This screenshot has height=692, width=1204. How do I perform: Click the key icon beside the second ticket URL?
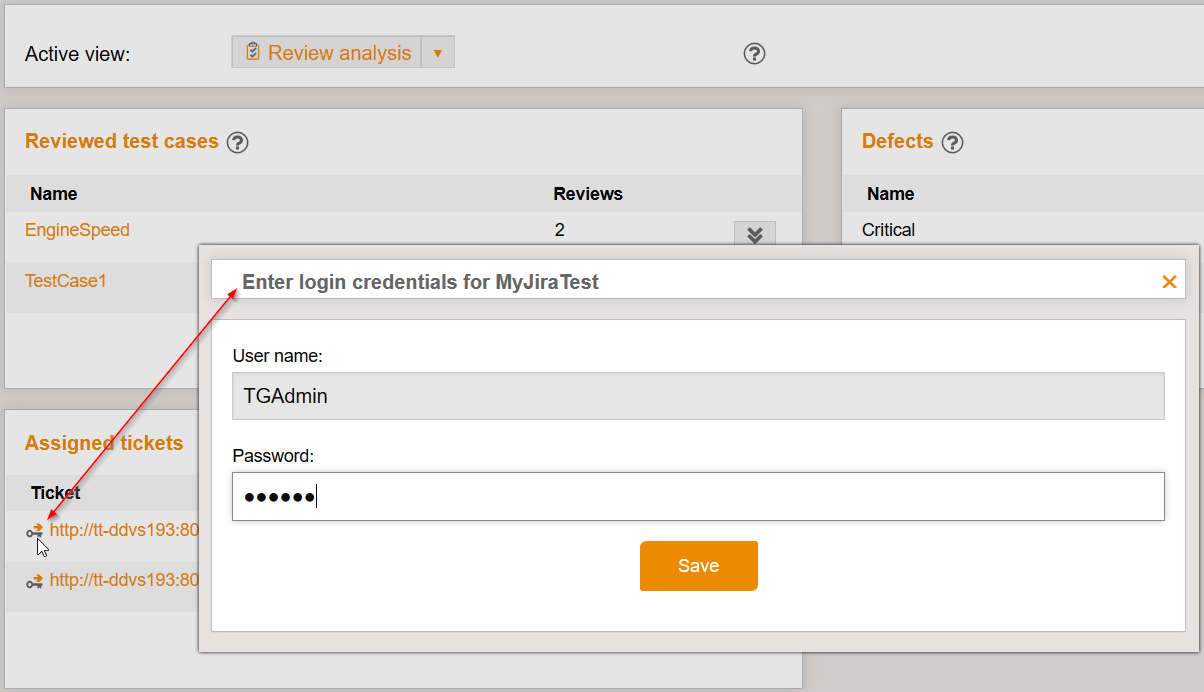click(x=33, y=580)
